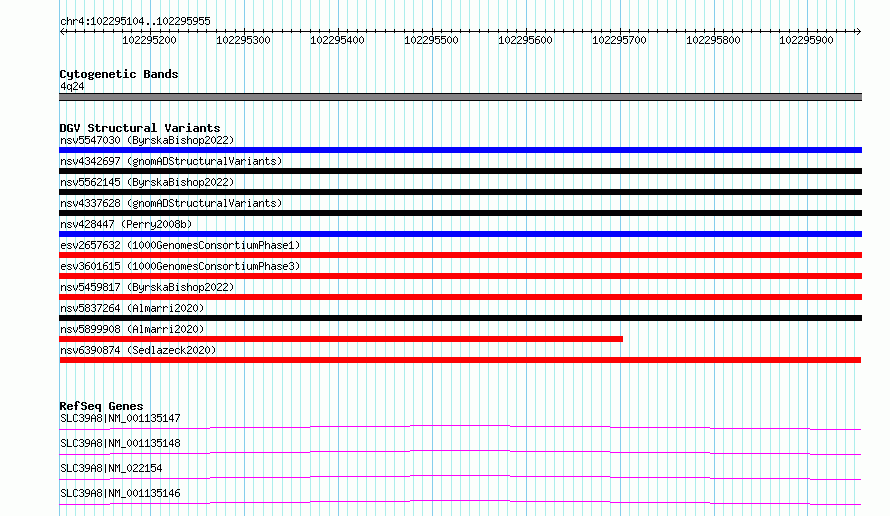Select the SLC39A8|NM_022154 transcript label
Image resolution: width=890 pixels, height=516 pixels.
111,468
